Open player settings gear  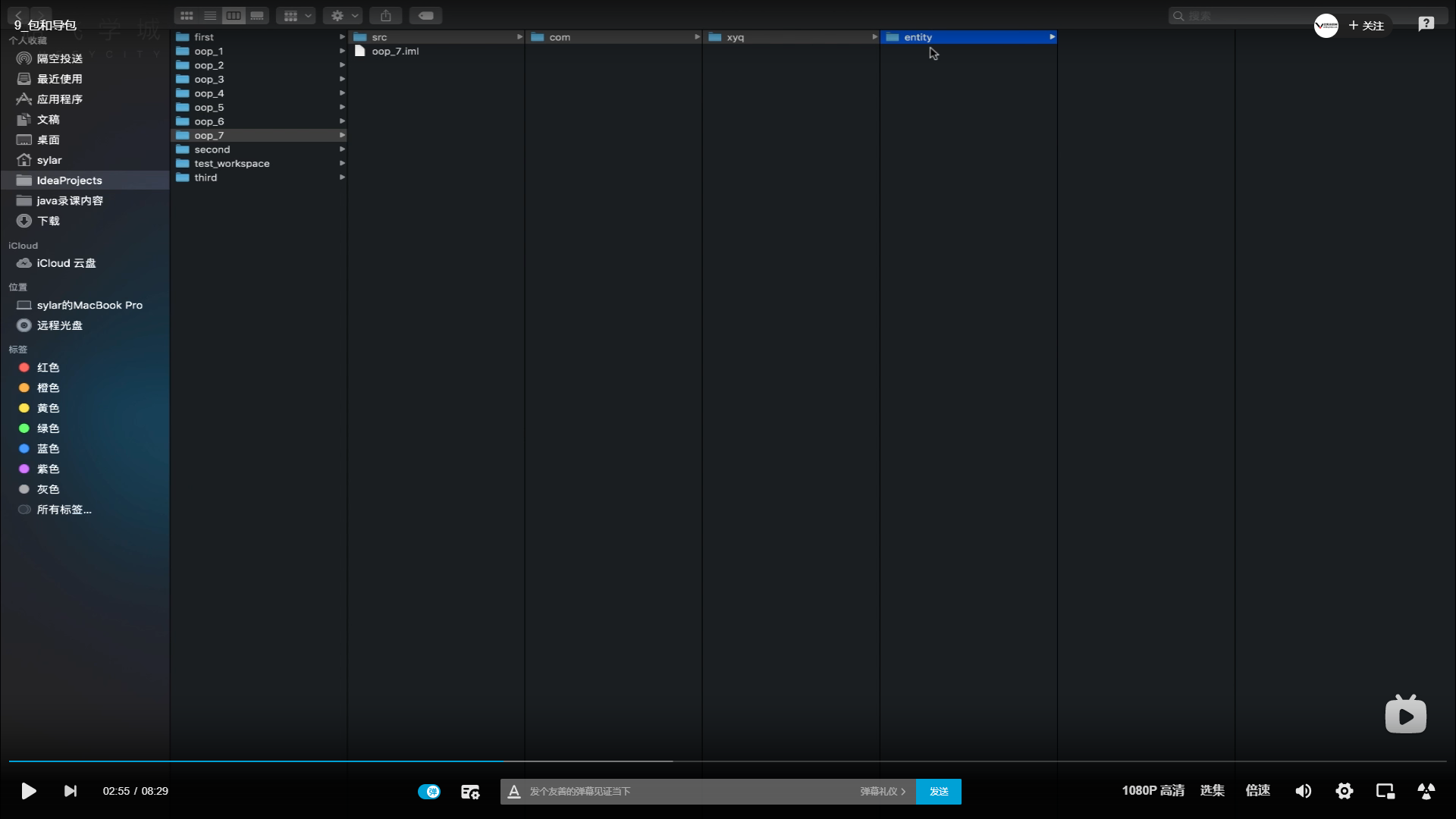pyautogui.click(x=1344, y=791)
